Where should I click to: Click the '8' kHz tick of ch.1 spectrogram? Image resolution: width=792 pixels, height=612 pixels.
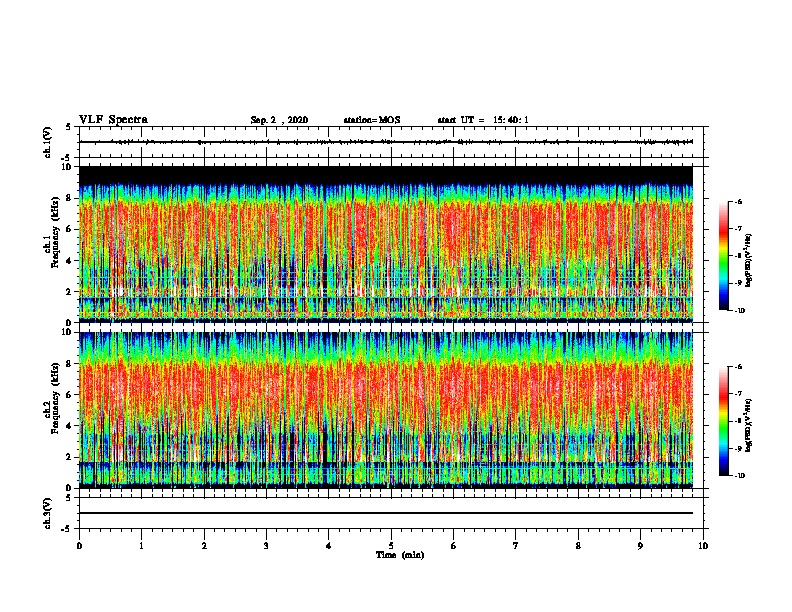[69, 198]
